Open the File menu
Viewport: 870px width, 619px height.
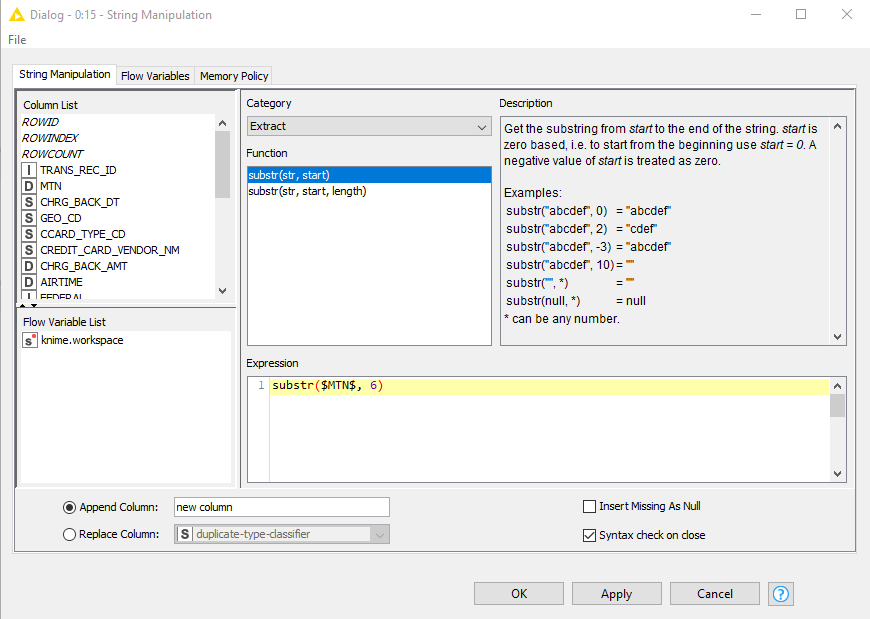point(17,40)
